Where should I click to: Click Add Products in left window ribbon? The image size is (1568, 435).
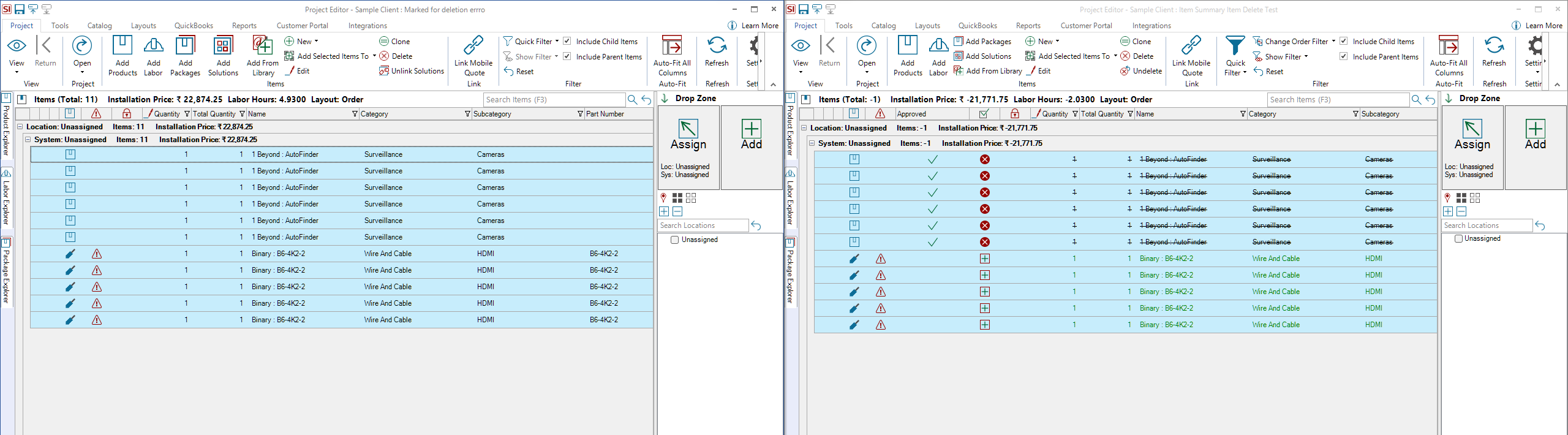tap(123, 56)
